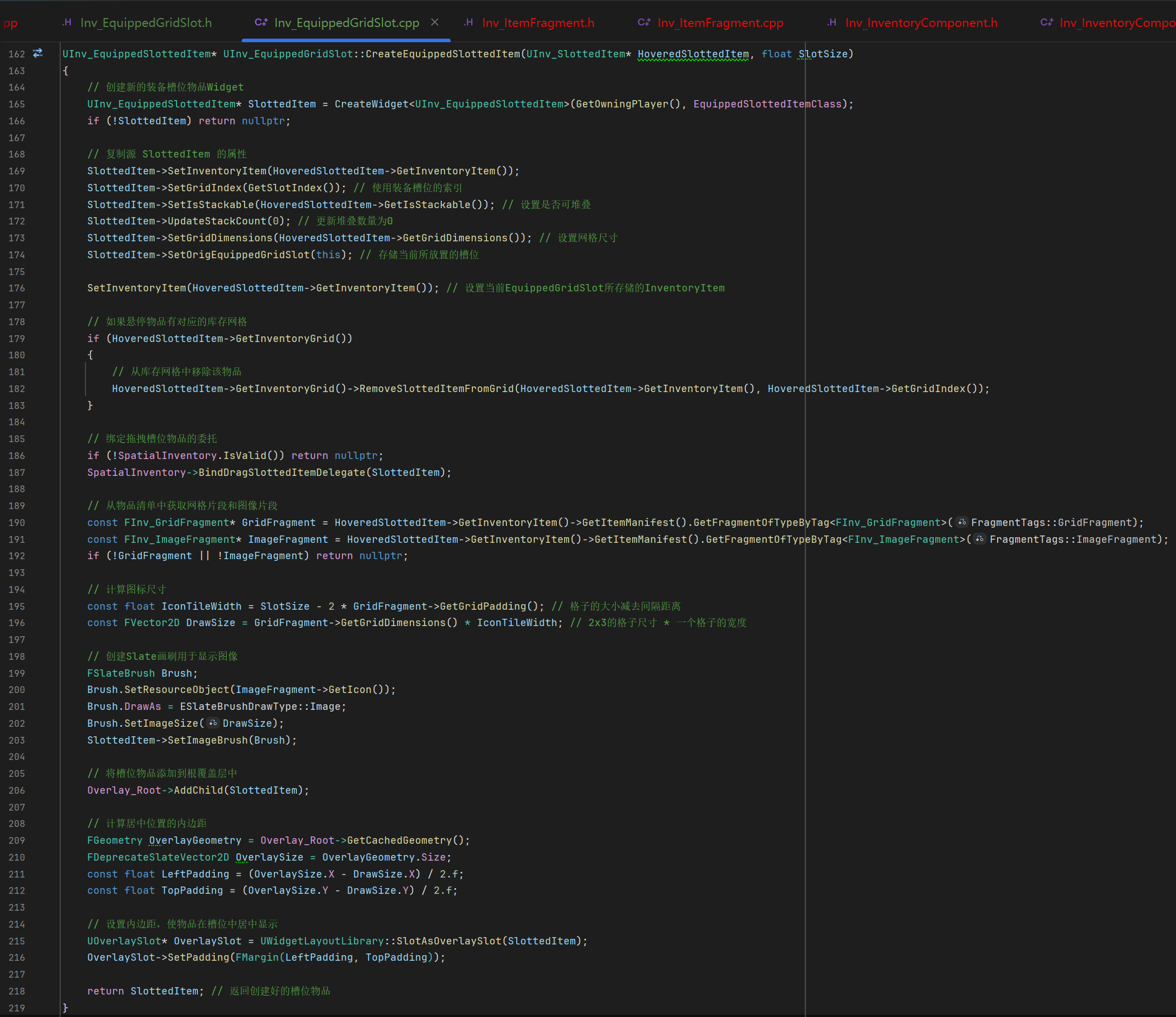Screen dimensions: 1176x1017
Task: Click the CreateEquippedSlottedItem function name
Action: click(442, 54)
